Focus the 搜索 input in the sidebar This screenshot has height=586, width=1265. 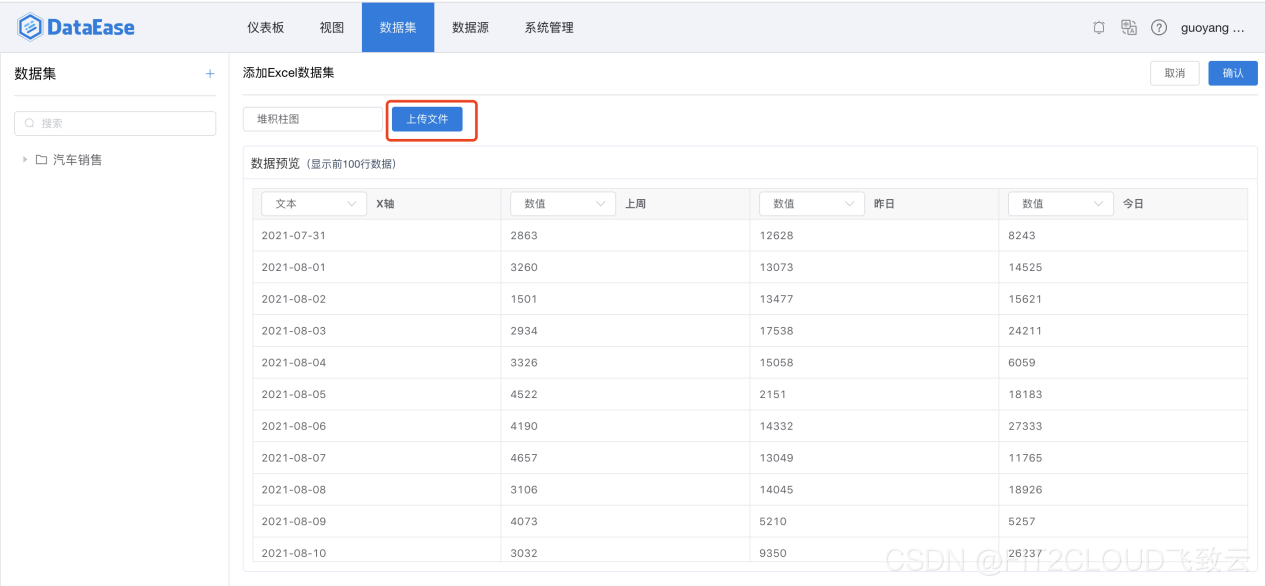[x=115, y=123]
